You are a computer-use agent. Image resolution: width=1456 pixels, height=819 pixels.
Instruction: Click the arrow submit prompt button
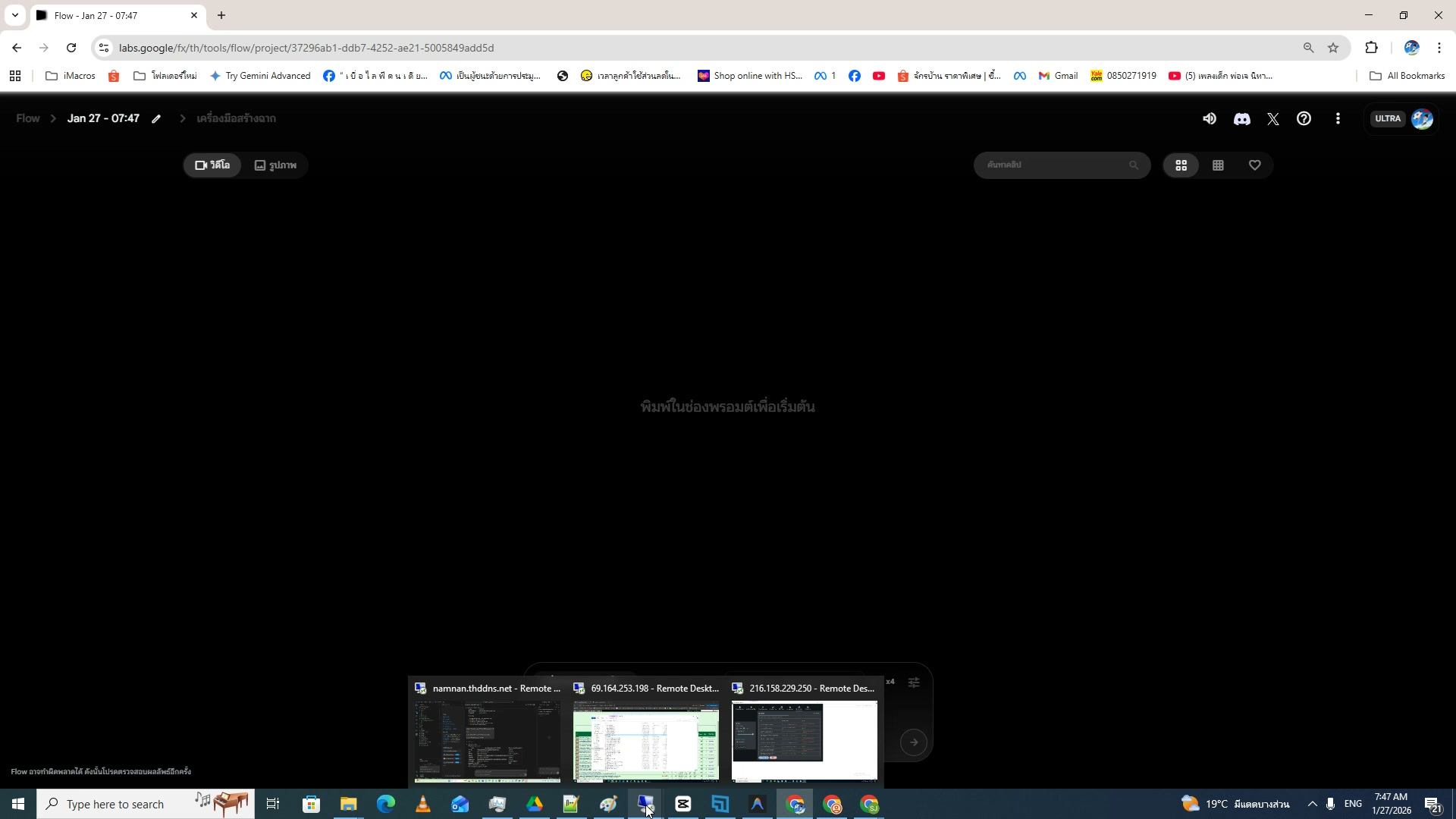(x=914, y=742)
